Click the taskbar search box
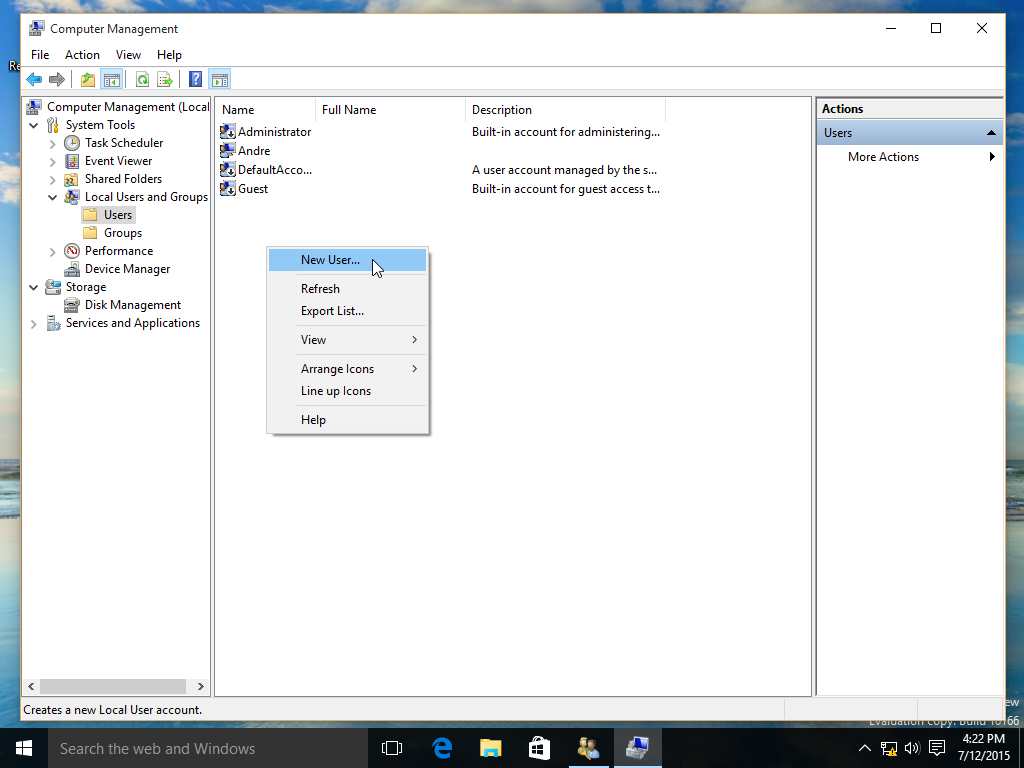Viewport: 1024px width, 768px height. click(x=208, y=748)
